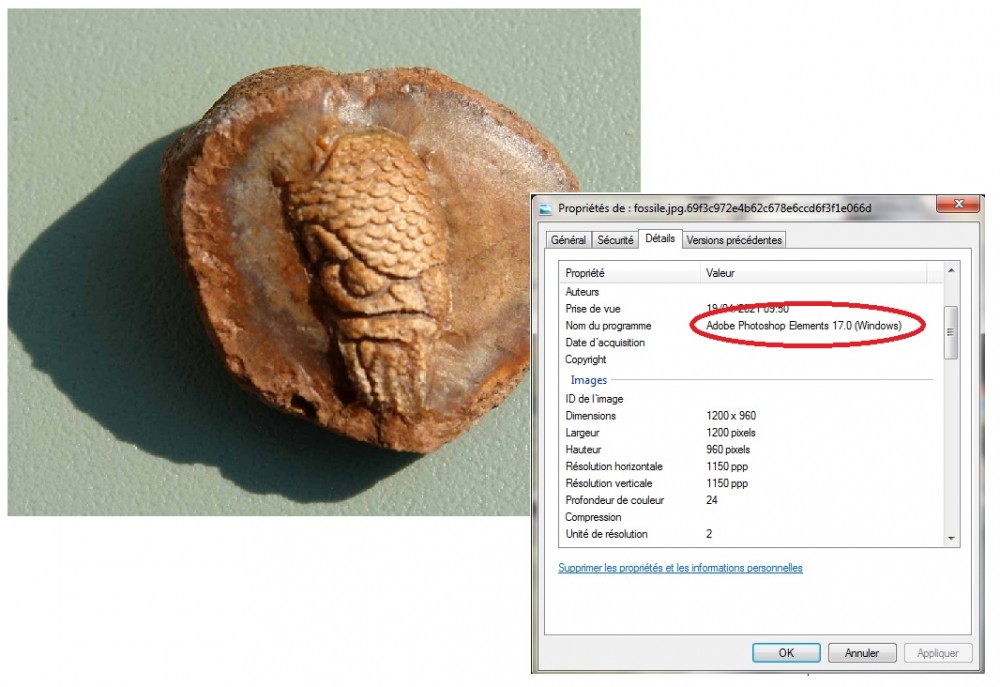Click the file icon in the dialog title bar
This screenshot has height=687, width=1000.
(x=546, y=208)
